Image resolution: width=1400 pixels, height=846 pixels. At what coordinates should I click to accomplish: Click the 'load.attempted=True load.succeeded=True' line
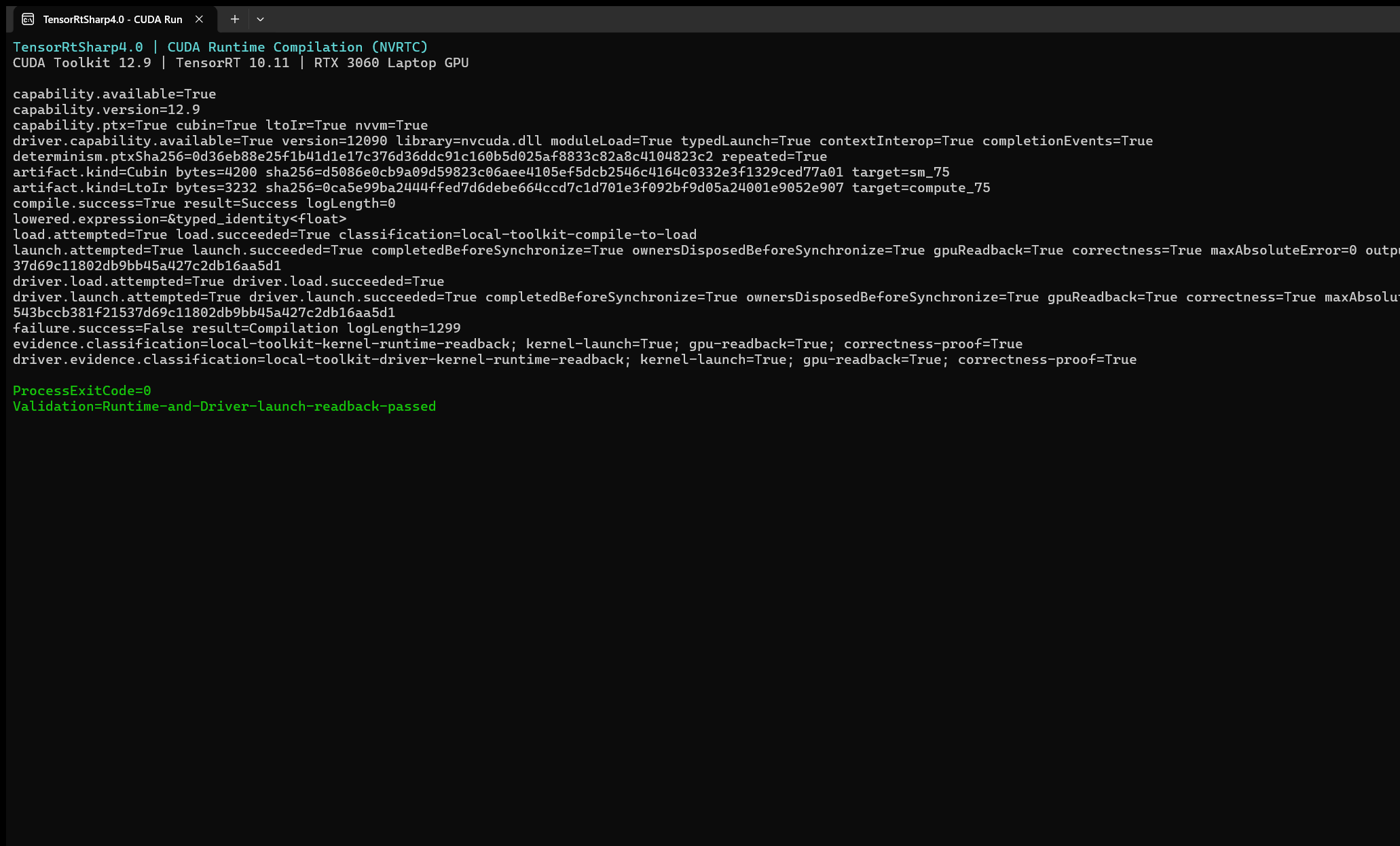(355, 234)
